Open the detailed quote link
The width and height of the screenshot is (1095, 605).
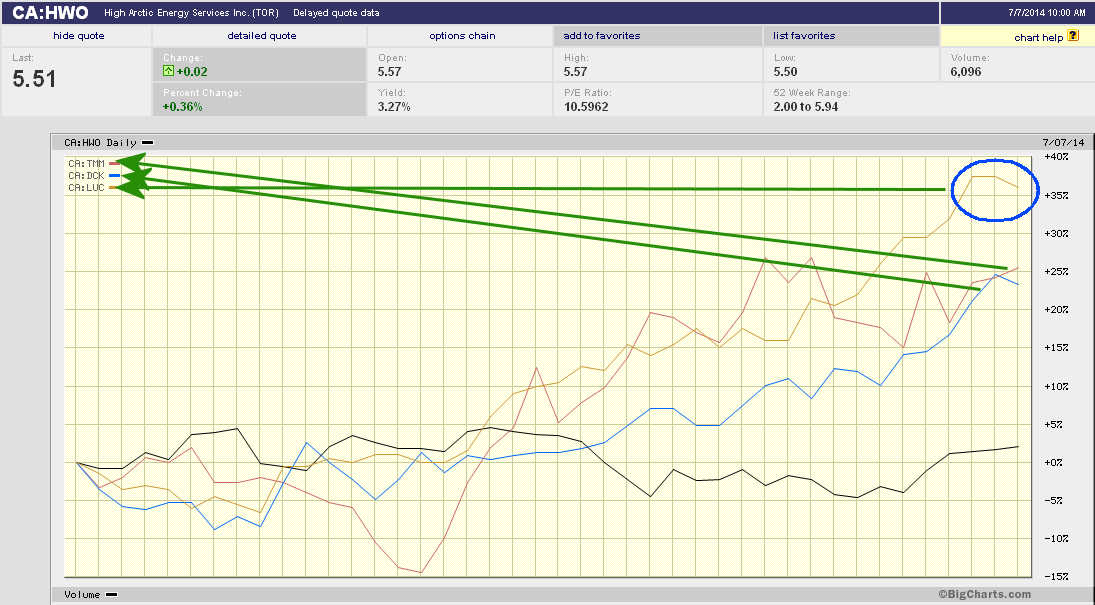(261, 36)
